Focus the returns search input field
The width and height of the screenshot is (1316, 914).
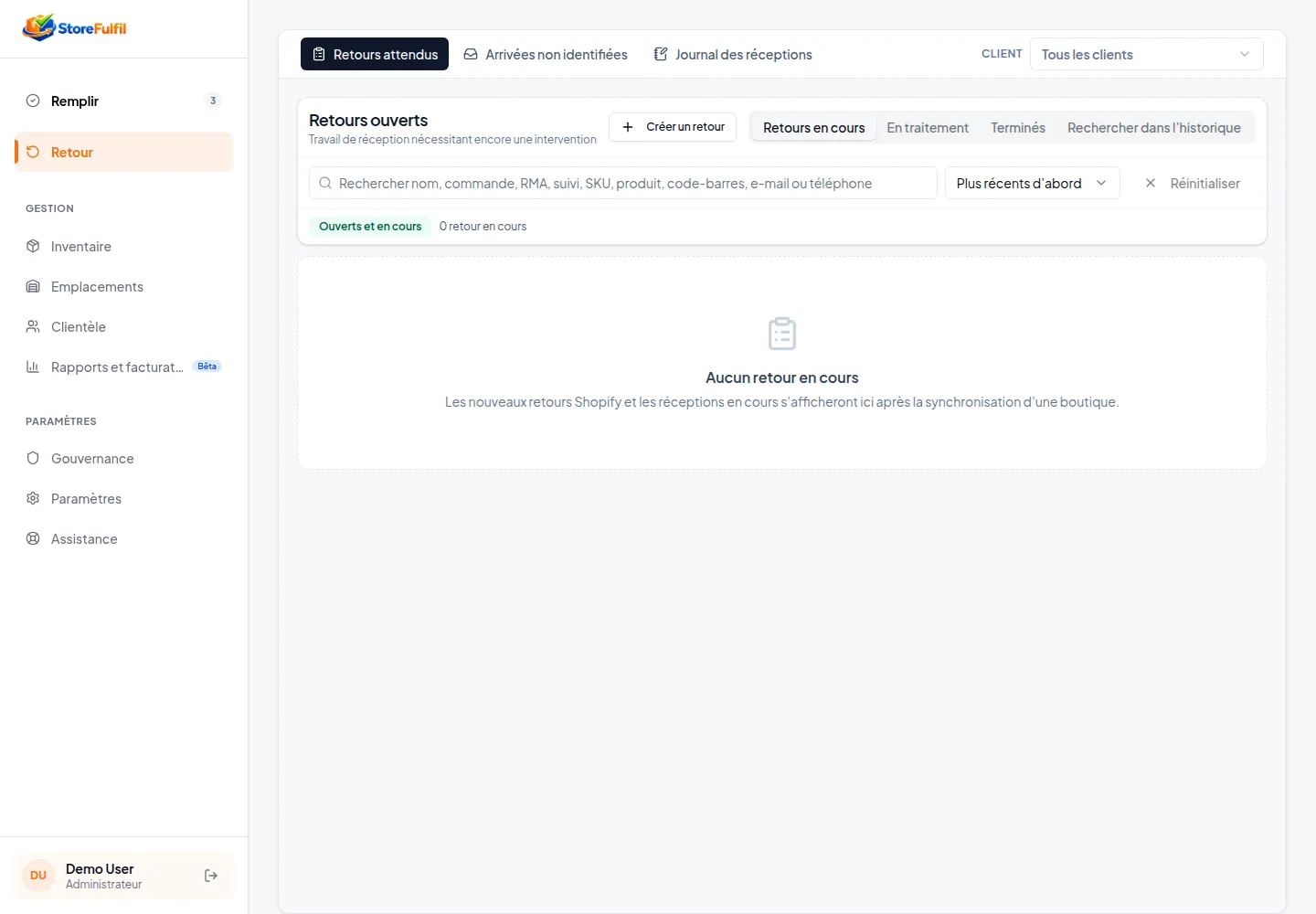coord(623,183)
